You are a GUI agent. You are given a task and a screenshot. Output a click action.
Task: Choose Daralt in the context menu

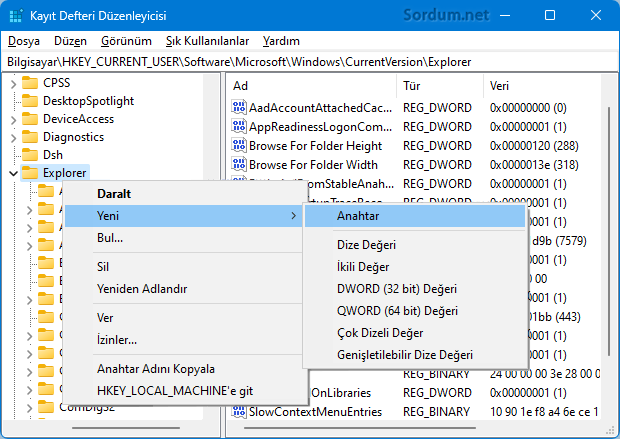click(x=183, y=194)
